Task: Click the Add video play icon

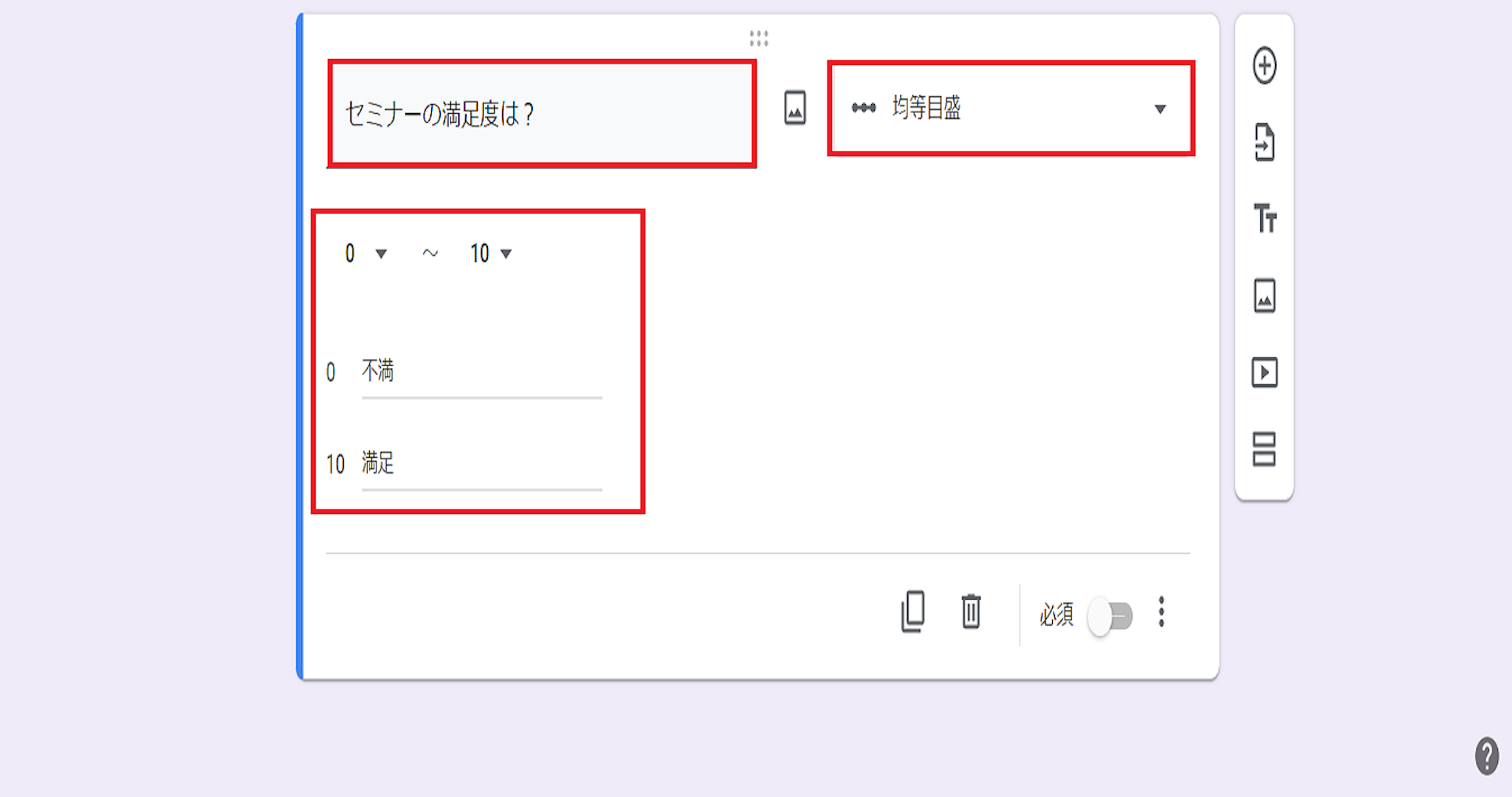Action: 1265,372
